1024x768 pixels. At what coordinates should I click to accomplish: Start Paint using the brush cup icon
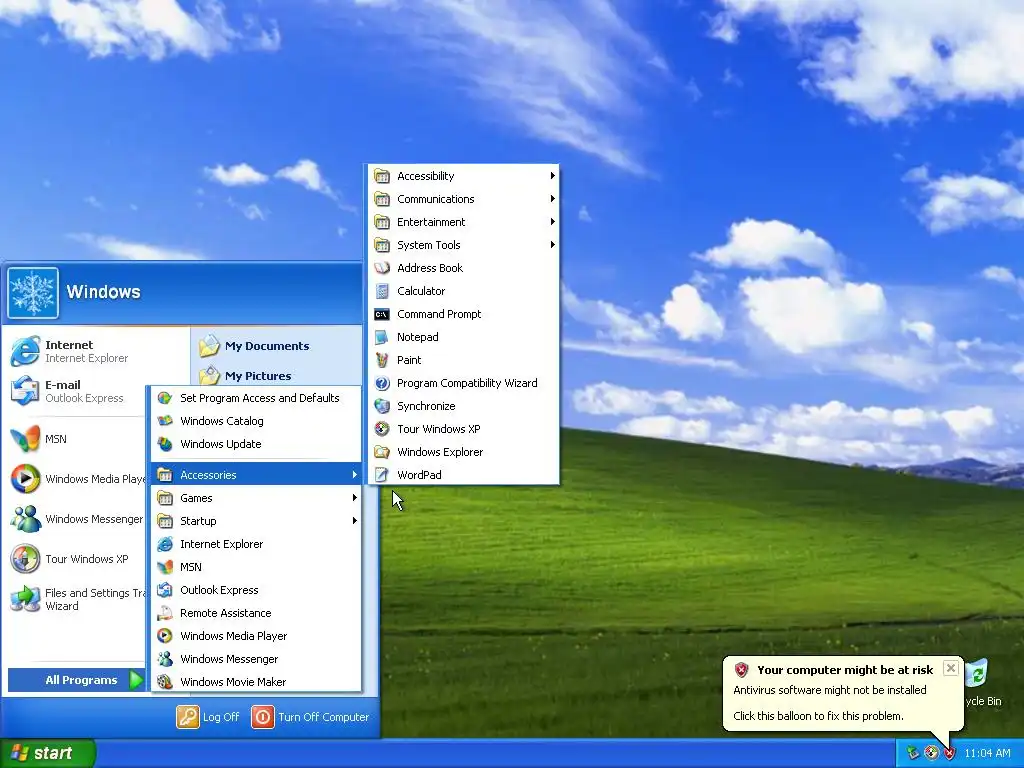point(382,360)
